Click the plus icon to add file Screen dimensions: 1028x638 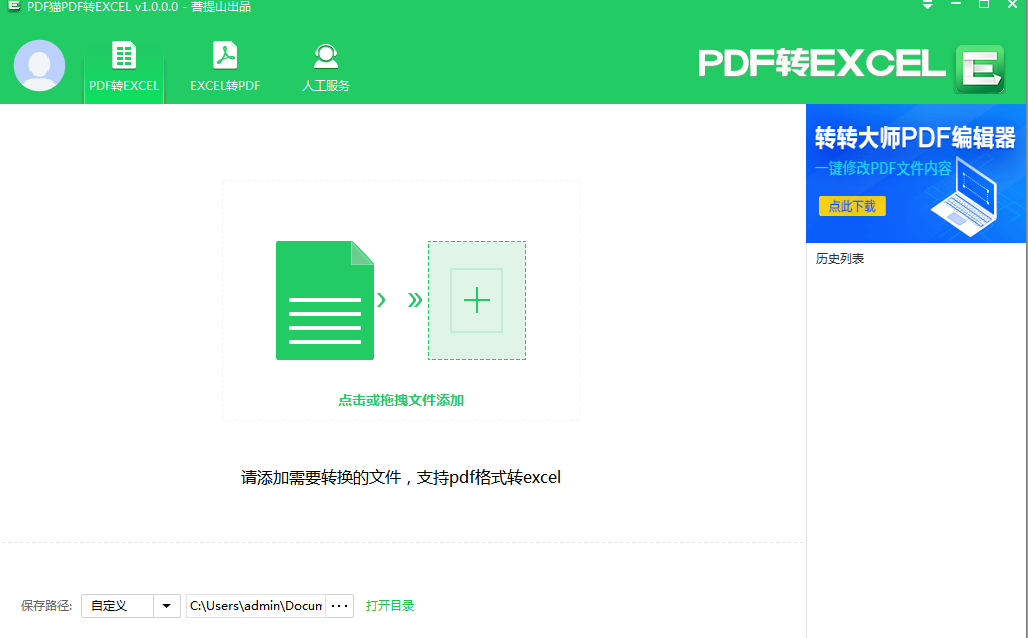click(x=477, y=300)
